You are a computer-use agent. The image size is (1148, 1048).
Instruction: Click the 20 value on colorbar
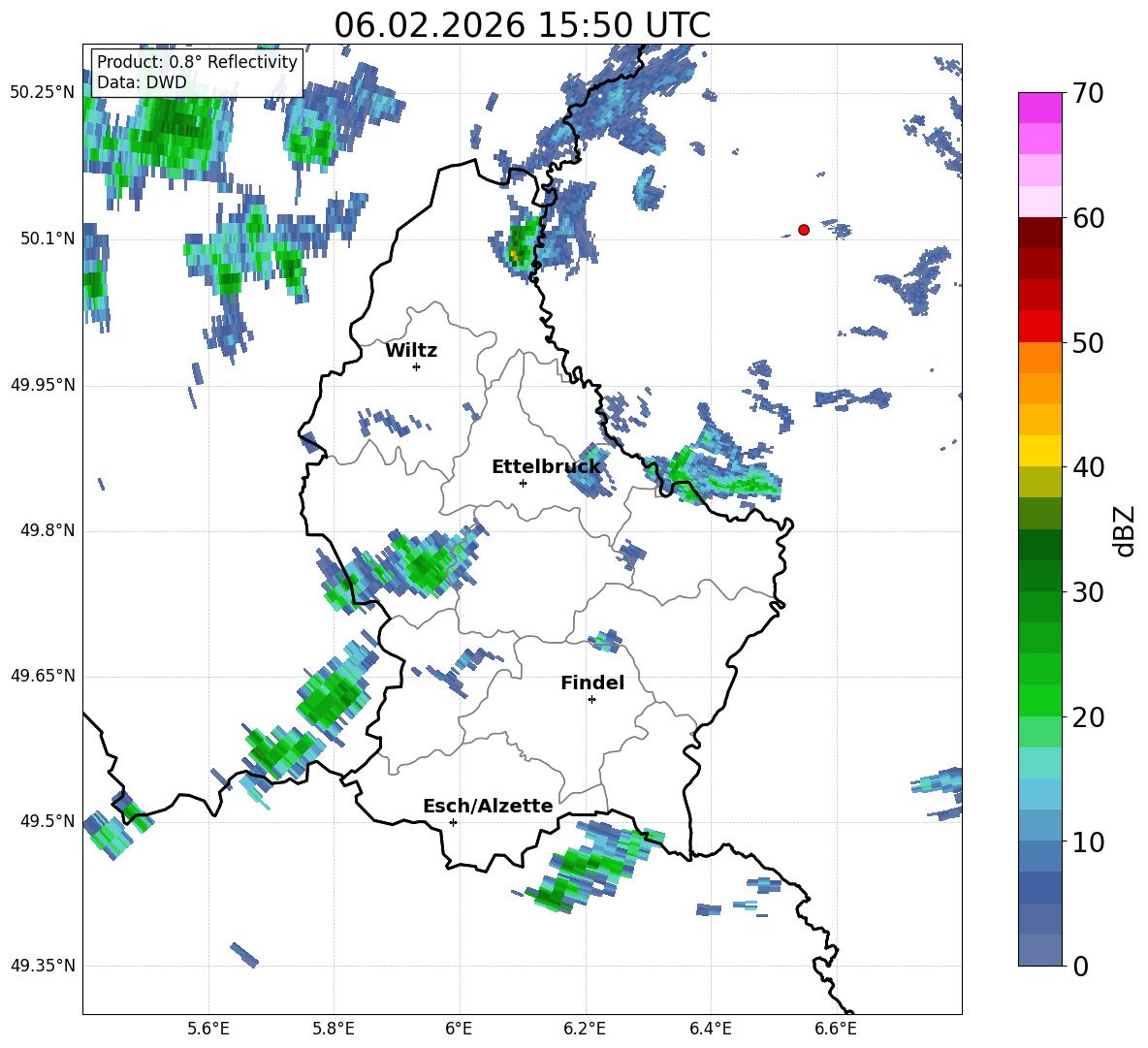[x=1088, y=717]
